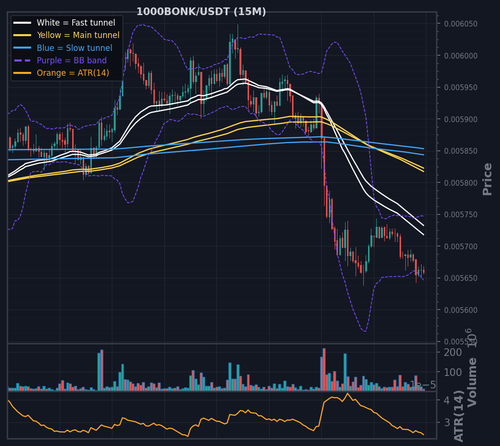Click the vertical Price axis title
The width and height of the screenshot is (500, 446).
pos(487,179)
